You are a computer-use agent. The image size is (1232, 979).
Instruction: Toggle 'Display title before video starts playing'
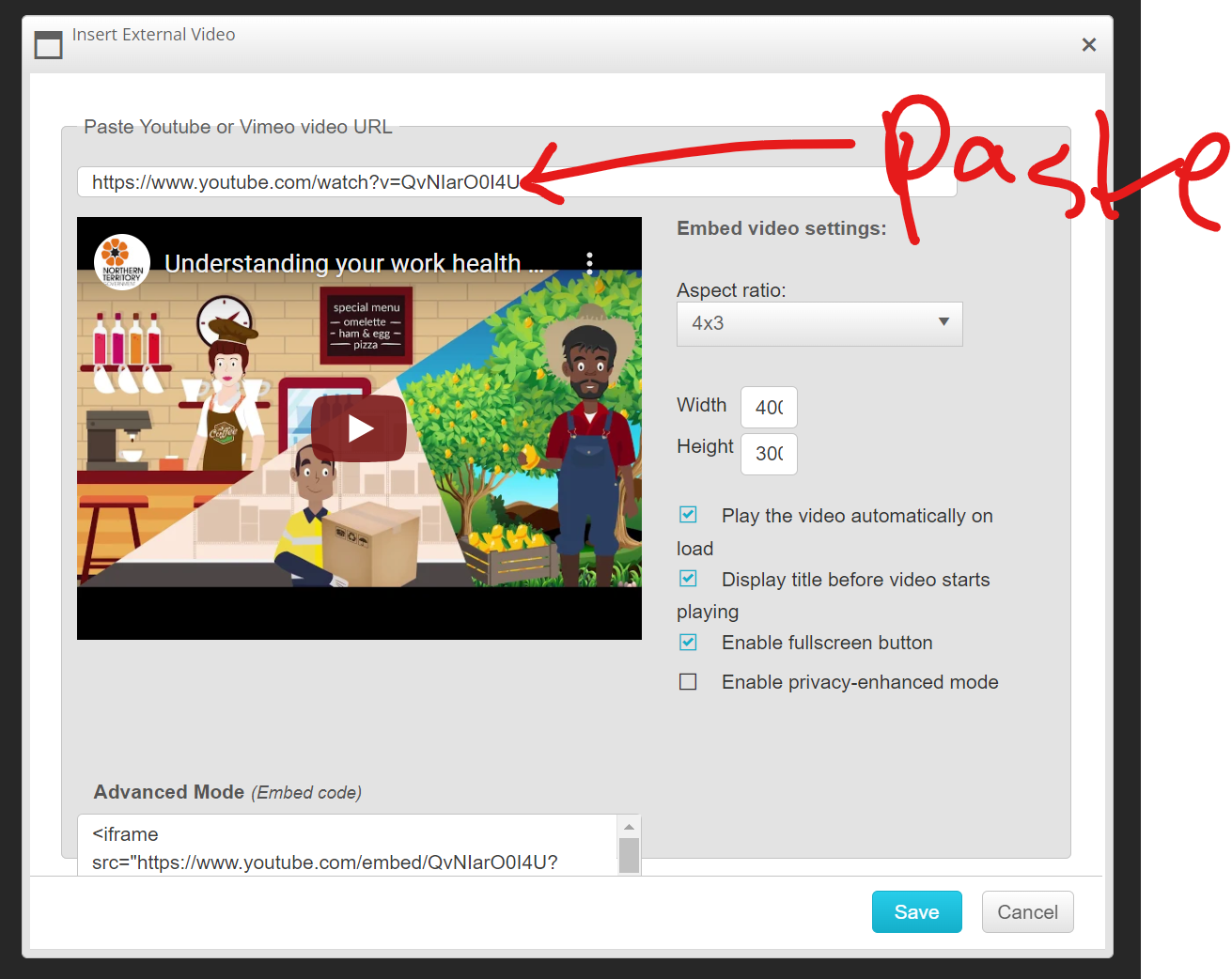(x=688, y=579)
